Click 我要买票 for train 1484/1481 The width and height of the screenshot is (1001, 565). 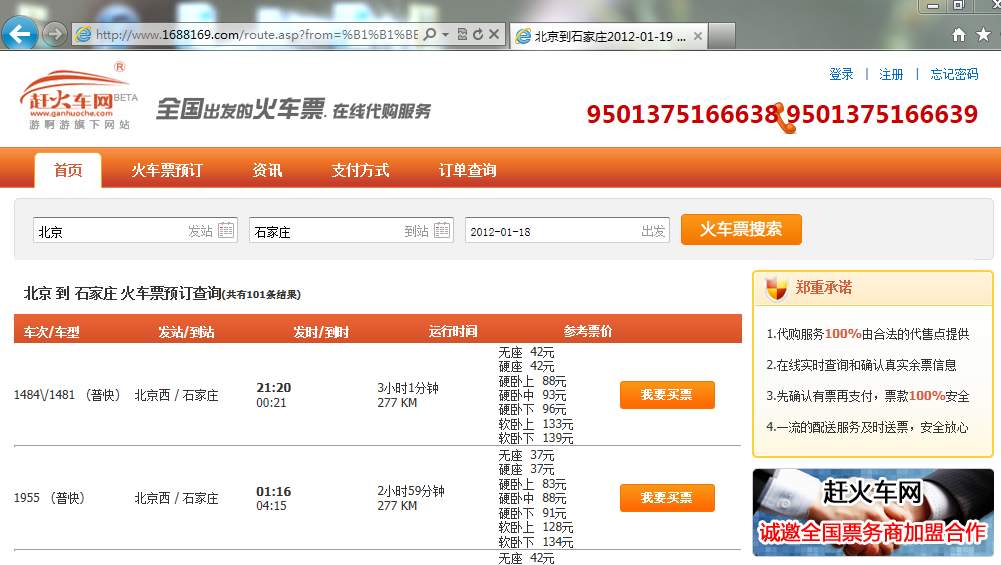click(667, 395)
